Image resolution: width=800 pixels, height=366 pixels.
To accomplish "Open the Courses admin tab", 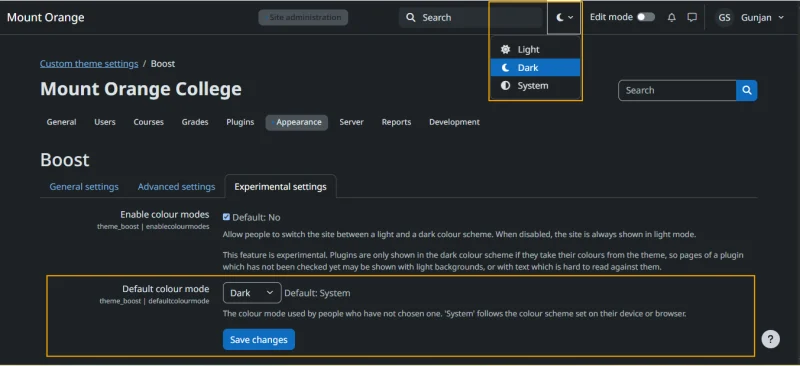I will [x=148, y=122].
